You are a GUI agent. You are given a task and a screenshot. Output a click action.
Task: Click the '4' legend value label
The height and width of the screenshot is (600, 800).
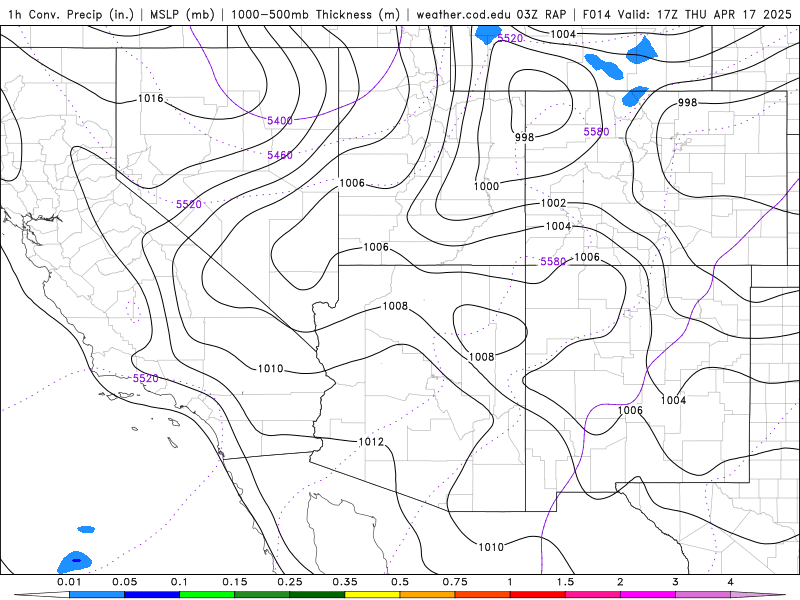click(730, 582)
